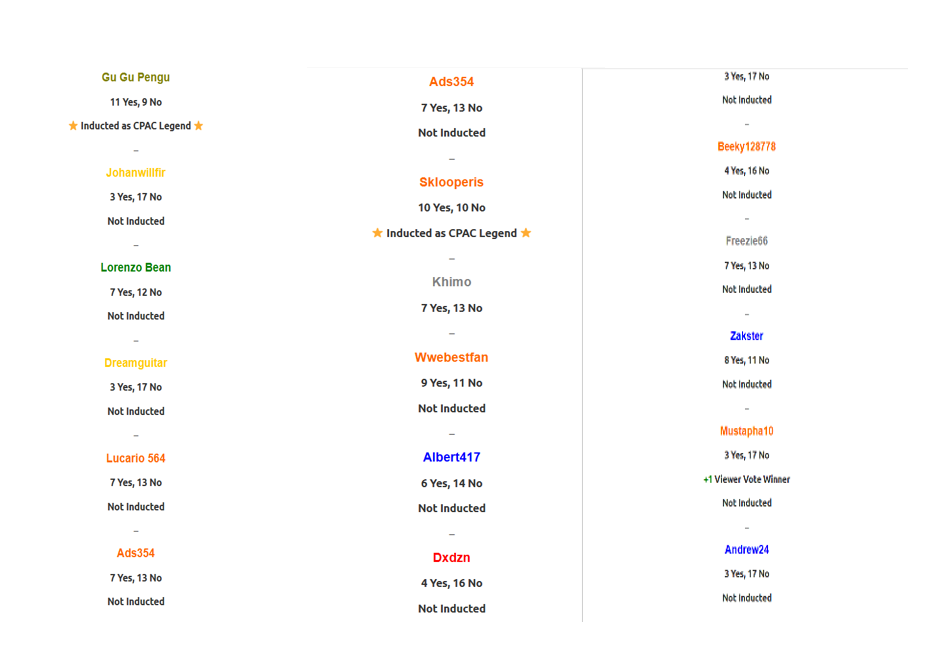Click the Dreamguitar name
This screenshot has width=926, height=655.
136,363
